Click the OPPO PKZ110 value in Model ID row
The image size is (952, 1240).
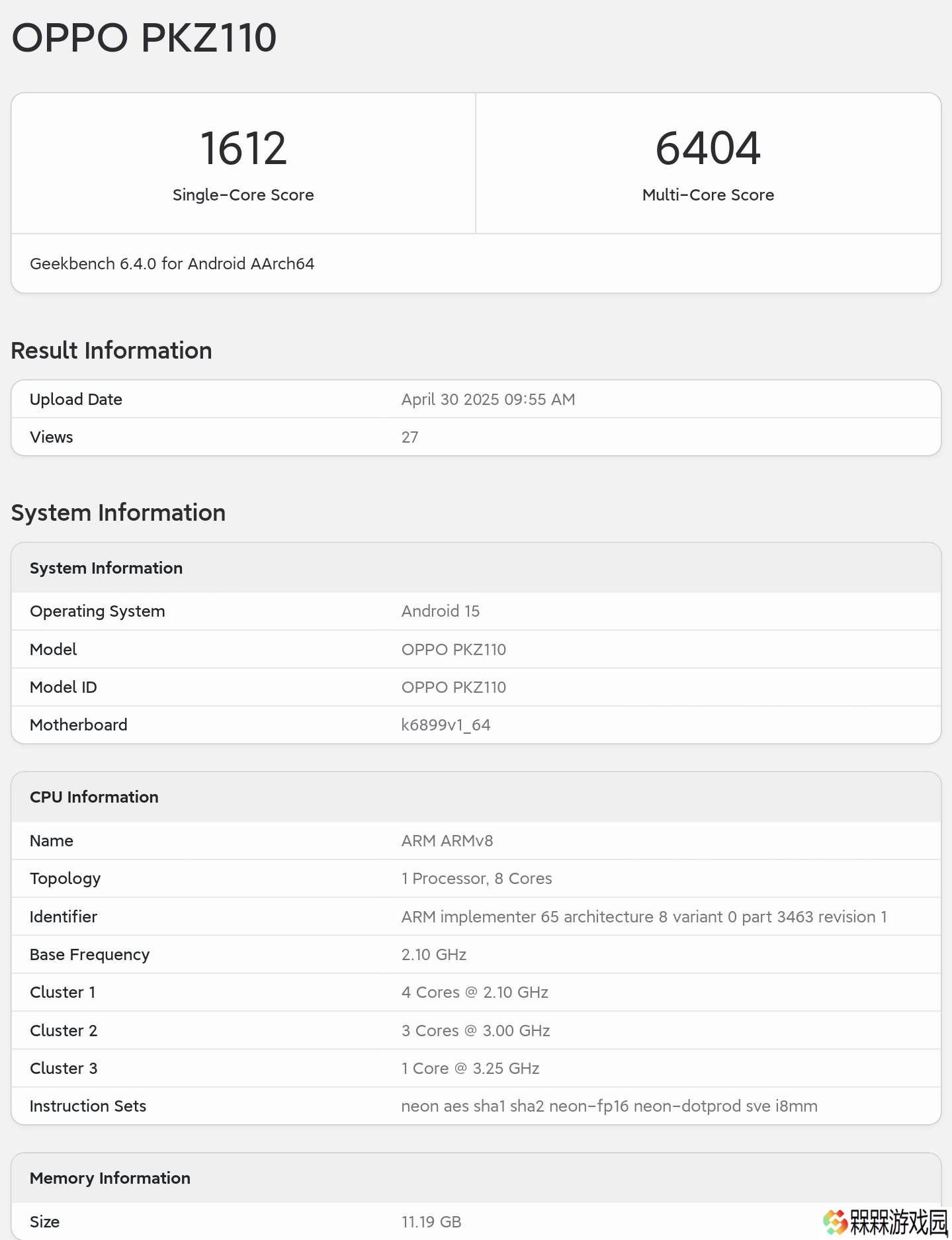coord(454,687)
